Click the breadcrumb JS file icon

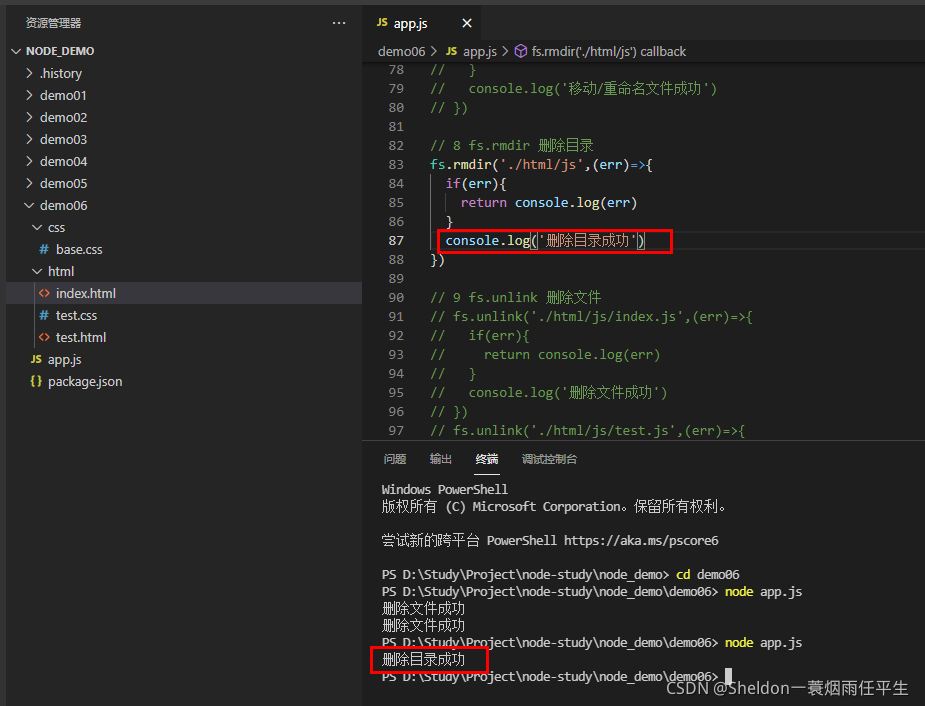[x=451, y=51]
